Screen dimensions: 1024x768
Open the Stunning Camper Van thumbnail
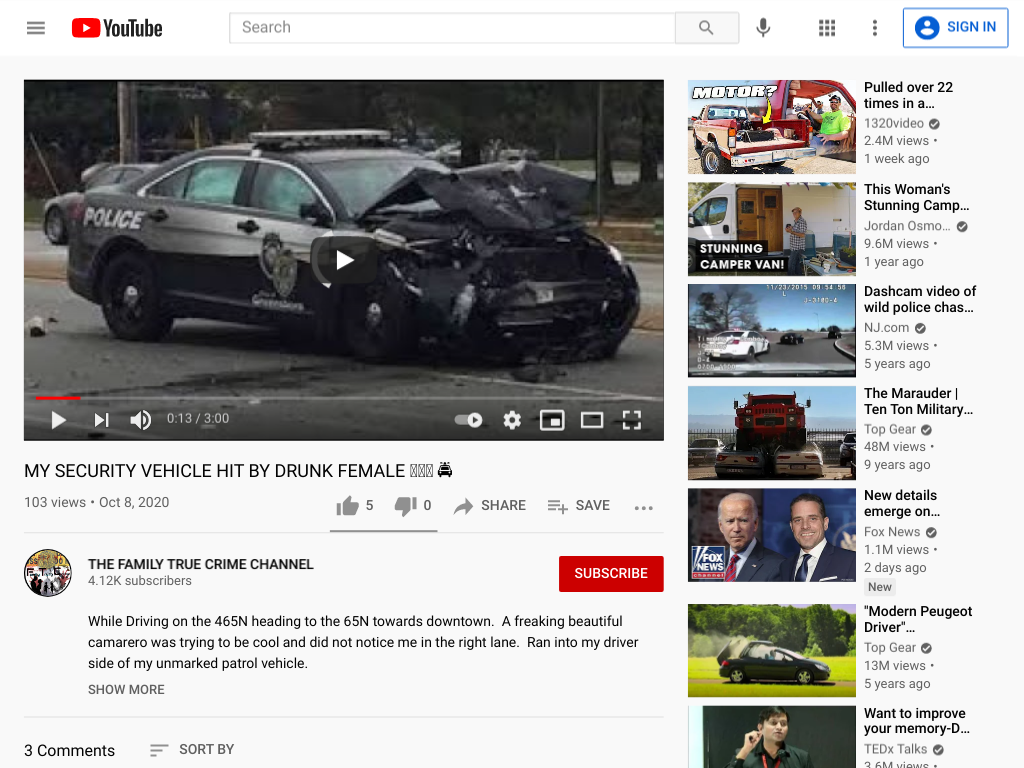click(771, 229)
